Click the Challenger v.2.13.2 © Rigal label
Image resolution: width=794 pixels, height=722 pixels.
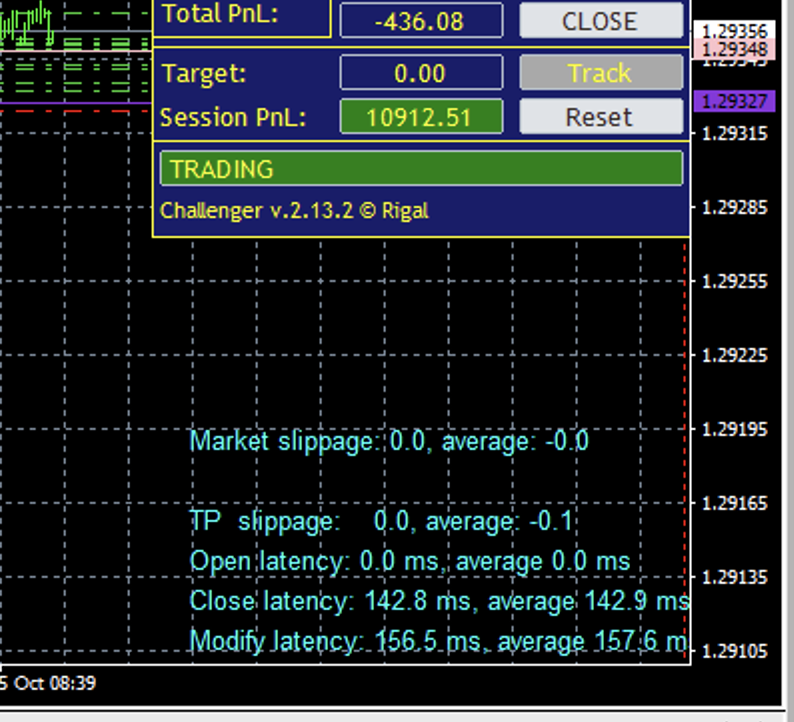(x=294, y=211)
